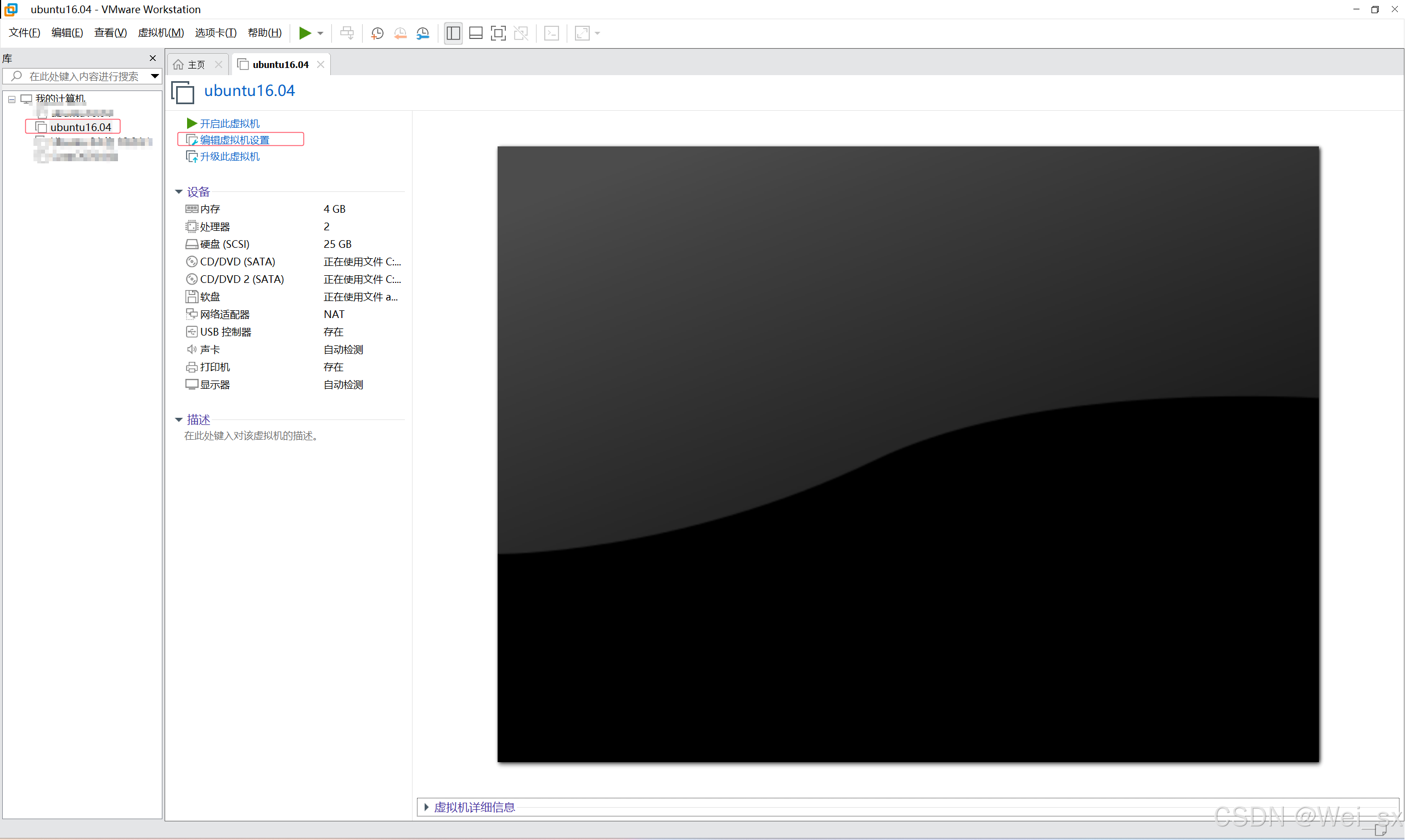Click the hard disk (SCSI) device entry
1405x840 pixels.
click(x=224, y=244)
